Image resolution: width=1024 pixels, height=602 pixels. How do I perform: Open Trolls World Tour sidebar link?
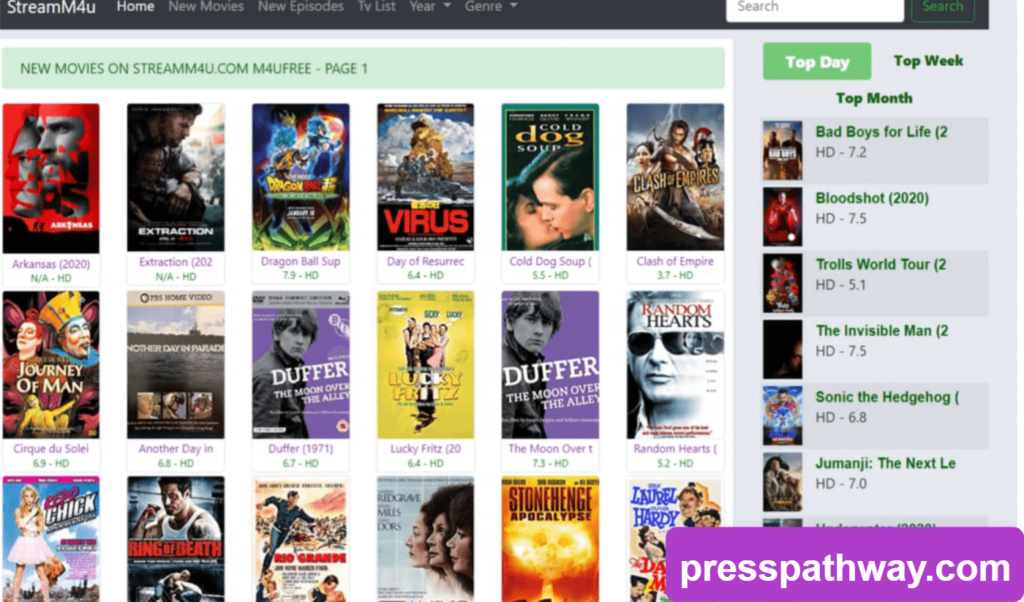pos(880,264)
